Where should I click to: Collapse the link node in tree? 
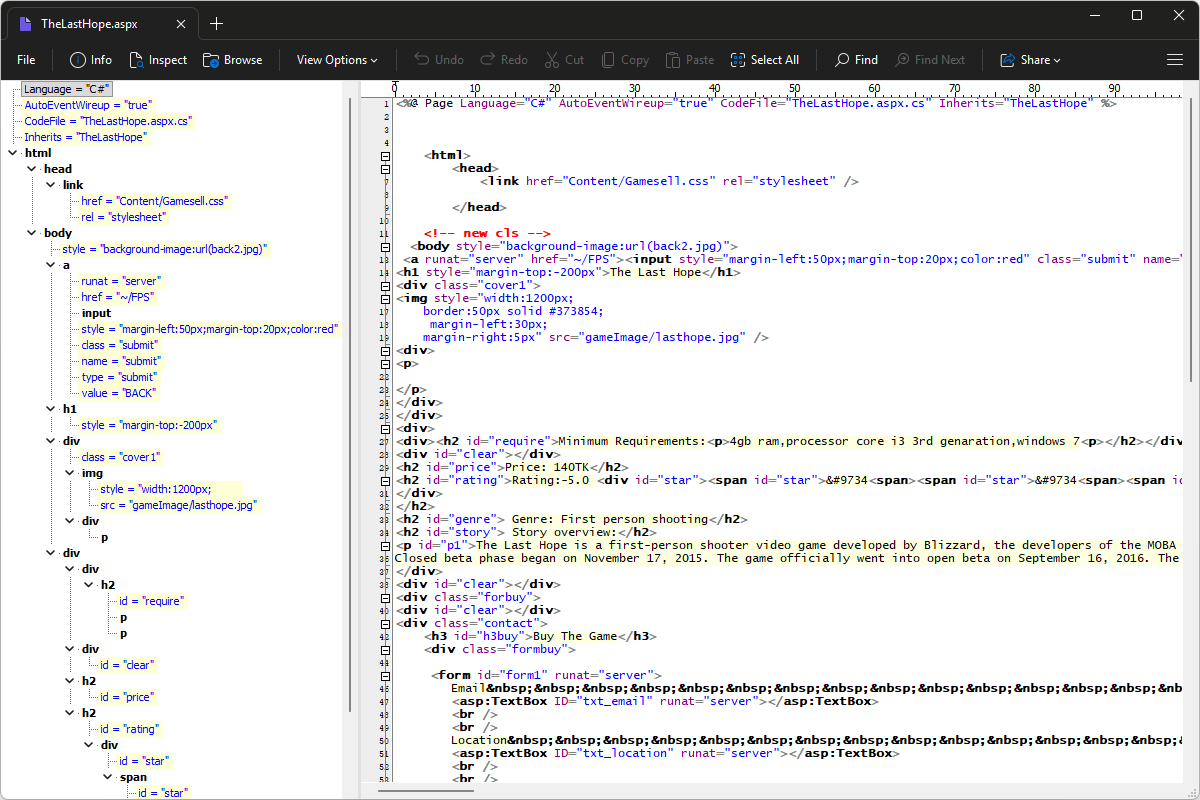(51, 185)
